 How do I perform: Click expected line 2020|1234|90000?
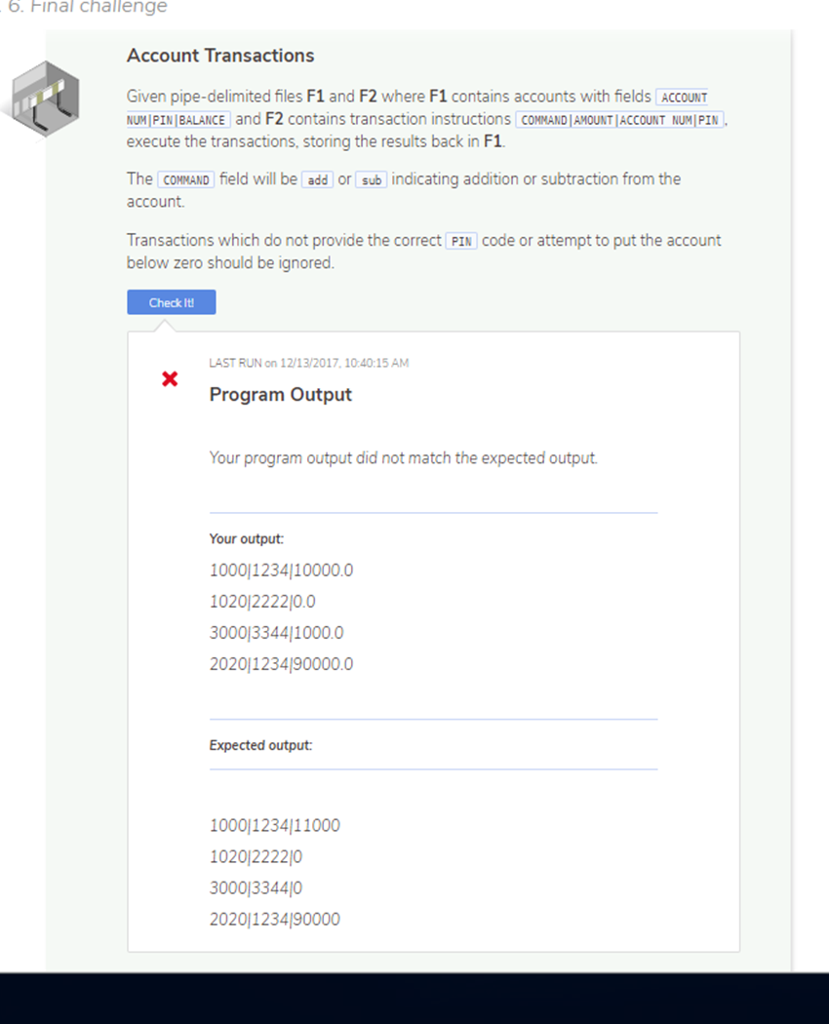point(274,919)
